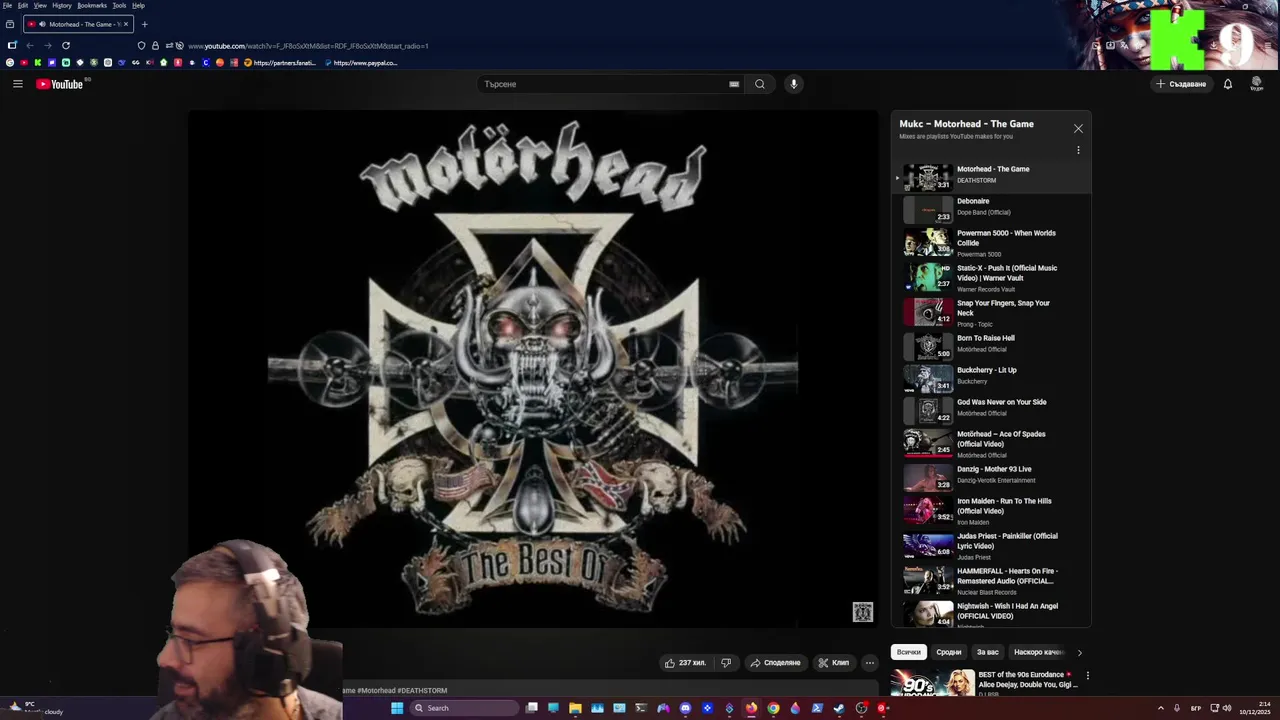This screenshot has width=1280, height=720.
Task: Play Powerman 5000 - When Worlds Collide
Action: tap(992, 243)
